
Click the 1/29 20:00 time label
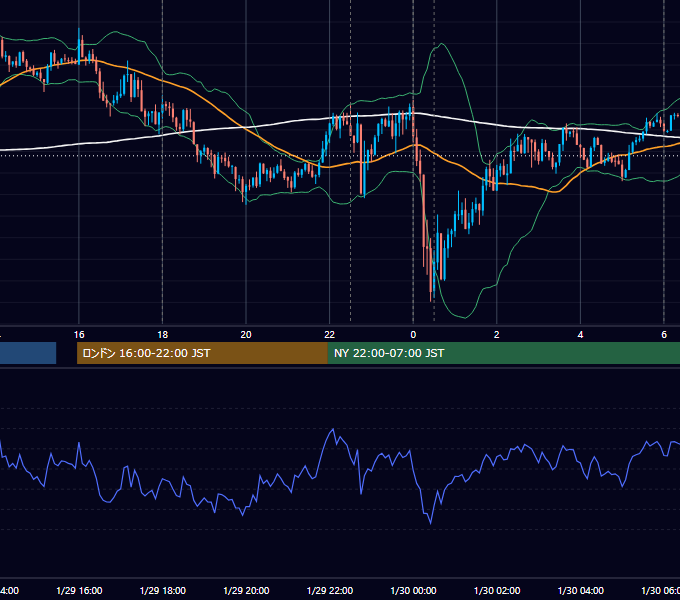[x=246, y=590]
